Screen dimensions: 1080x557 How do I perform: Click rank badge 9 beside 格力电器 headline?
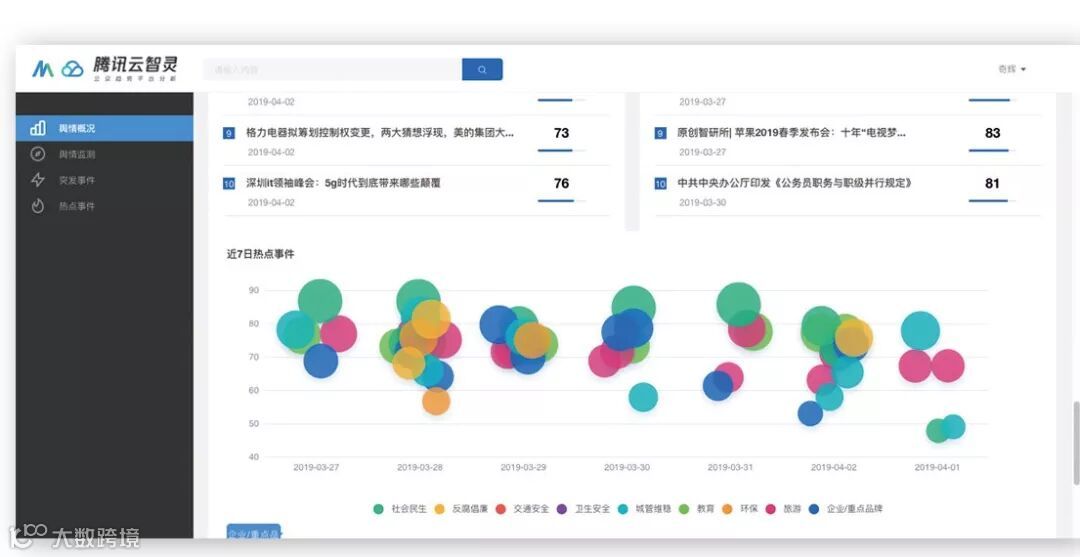coord(229,134)
